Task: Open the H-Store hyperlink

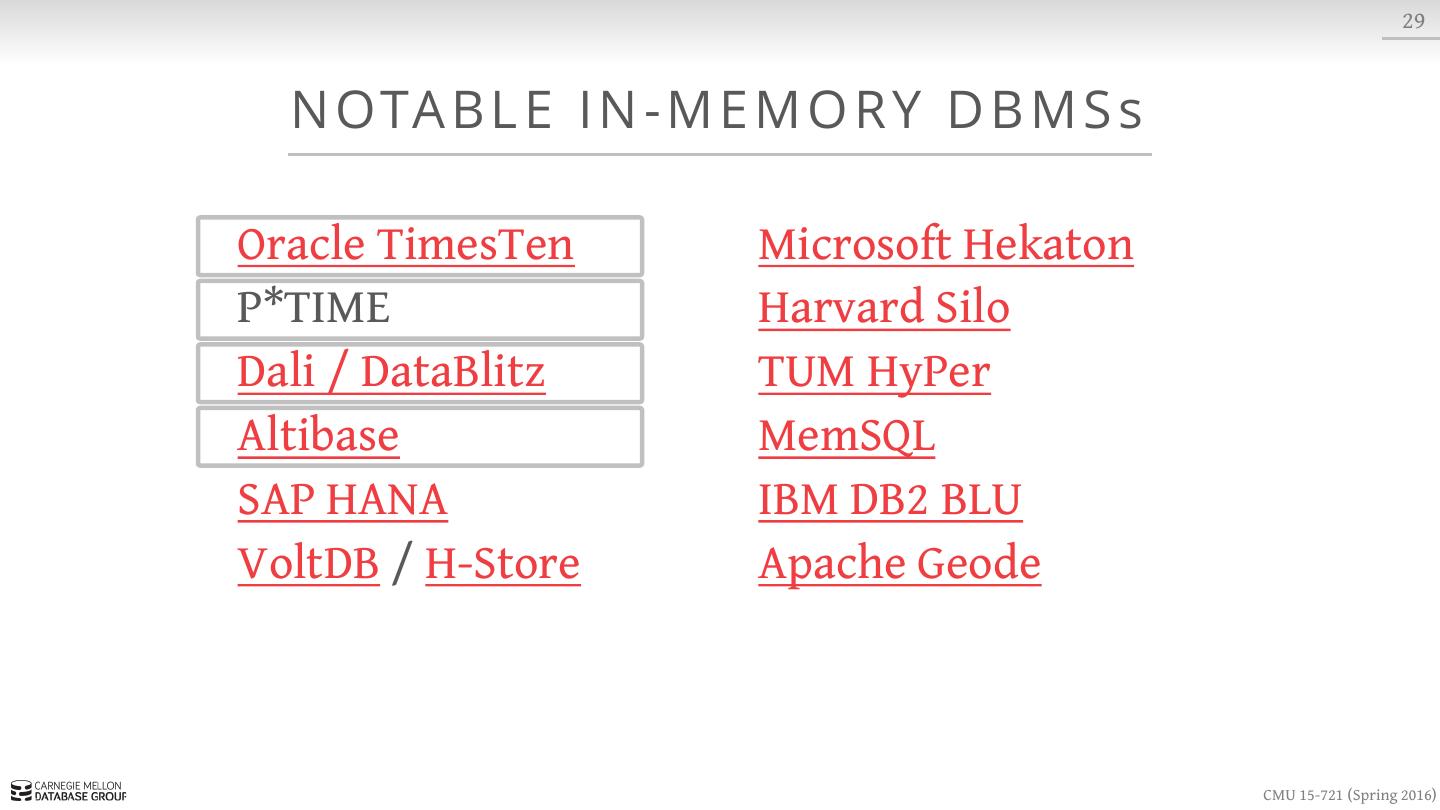Action: pos(502,564)
